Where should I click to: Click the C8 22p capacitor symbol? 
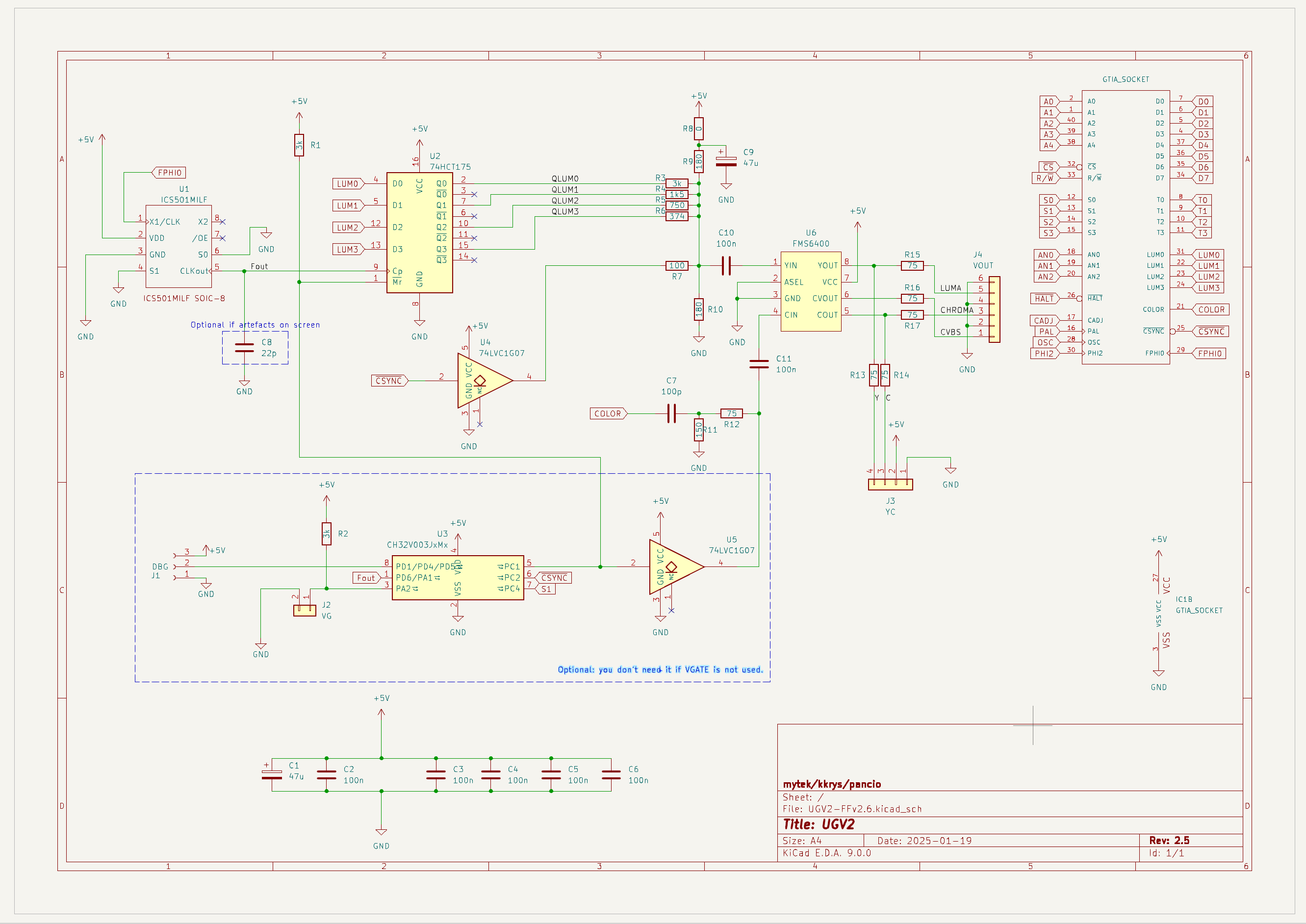[x=244, y=348]
